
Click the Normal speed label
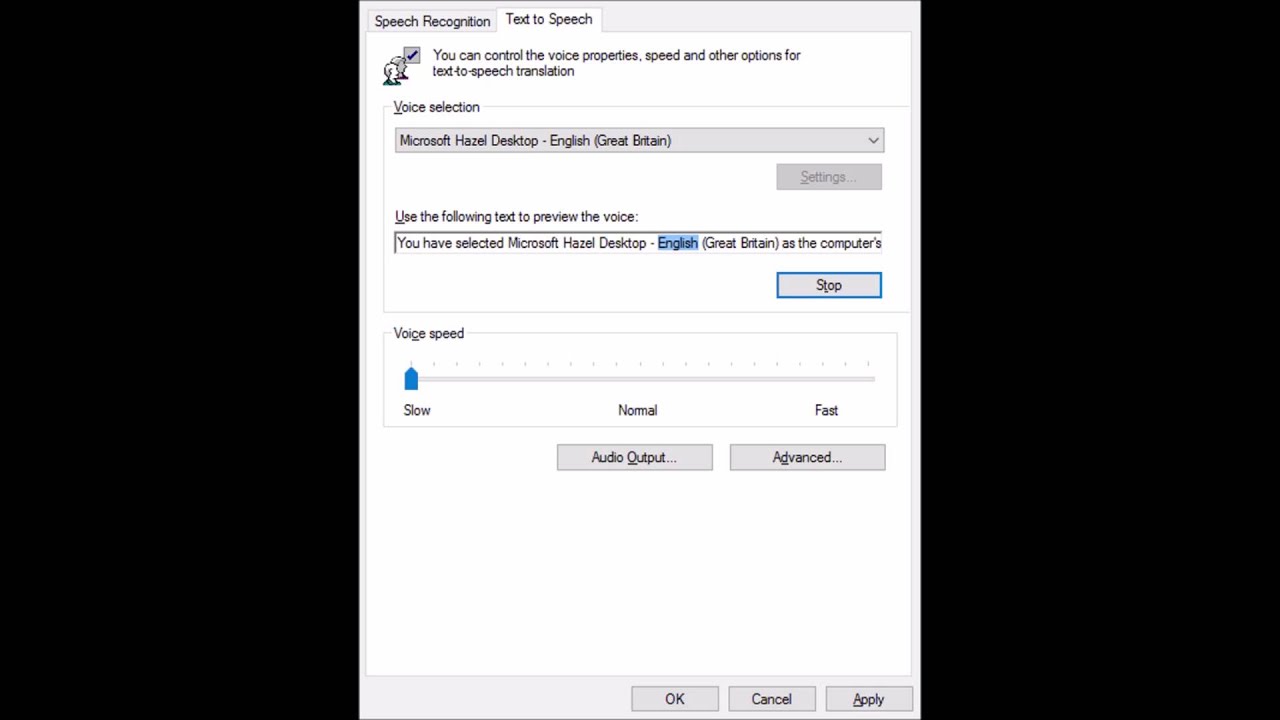pos(637,410)
